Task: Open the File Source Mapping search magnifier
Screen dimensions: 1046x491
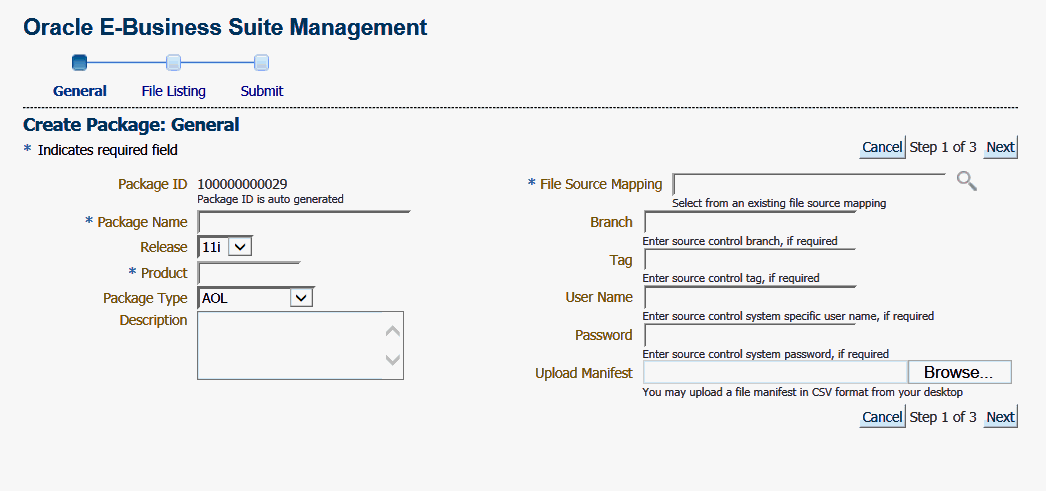Action: tap(967, 181)
